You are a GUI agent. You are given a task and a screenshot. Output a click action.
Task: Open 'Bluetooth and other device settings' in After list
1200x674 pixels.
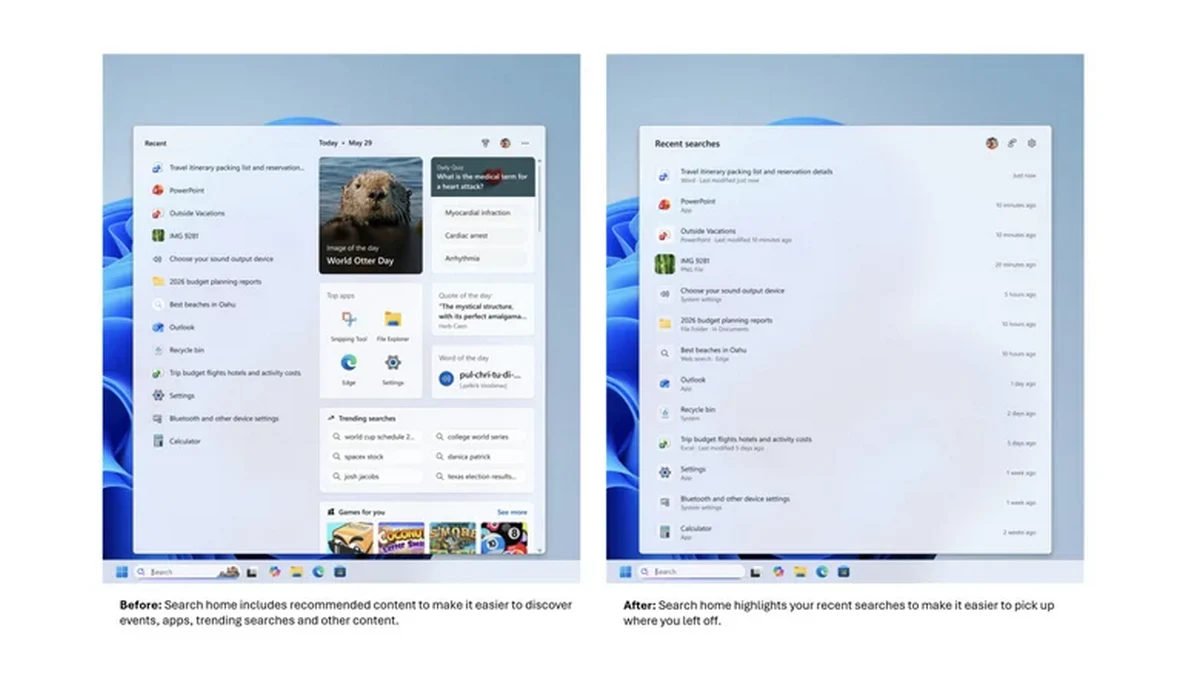pyautogui.click(x=846, y=502)
